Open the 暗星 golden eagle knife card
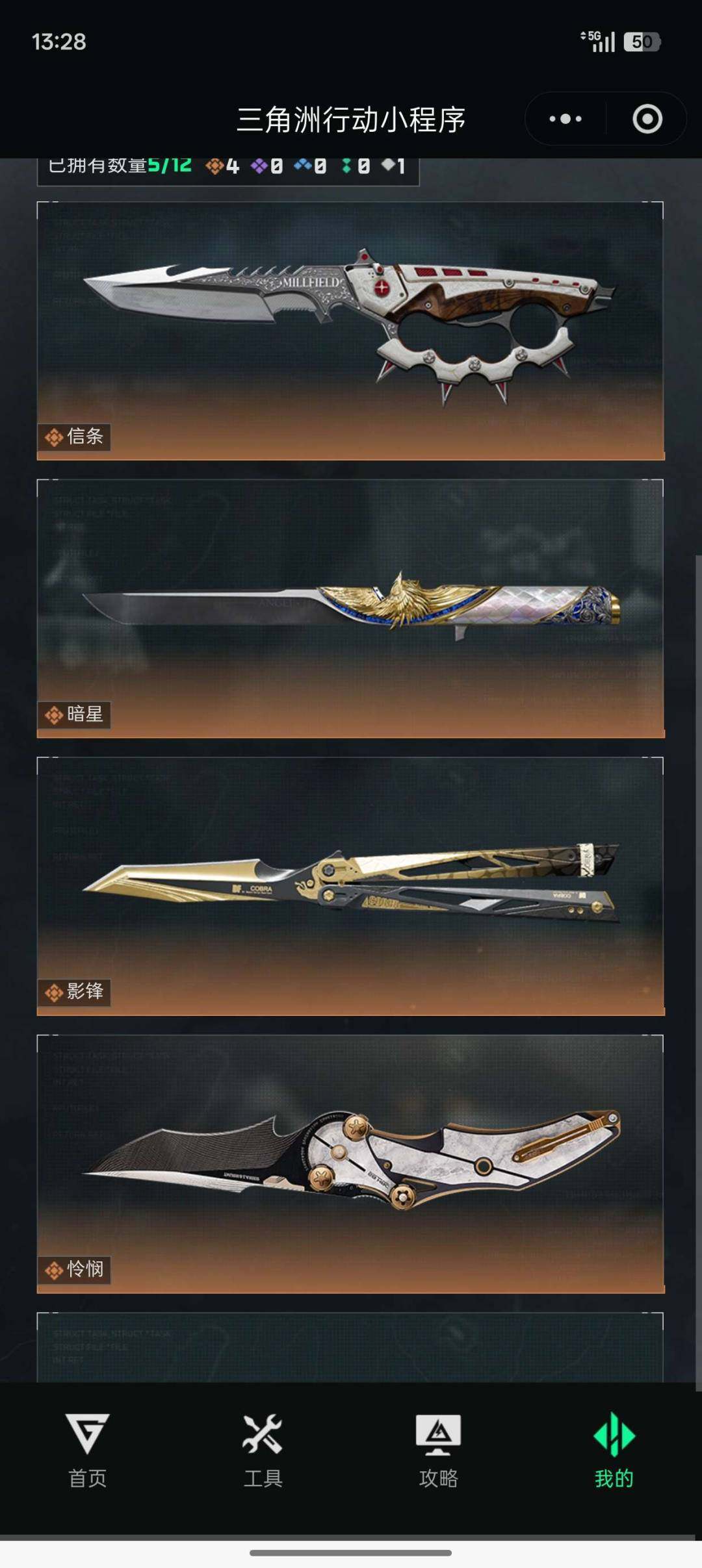This screenshot has width=702, height=1568. point(350,609)
